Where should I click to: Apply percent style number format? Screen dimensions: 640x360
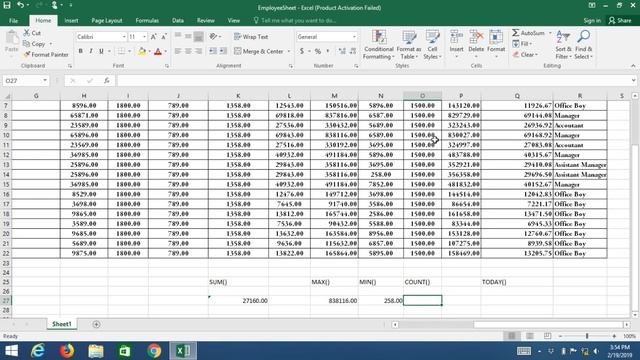[318, 51]
